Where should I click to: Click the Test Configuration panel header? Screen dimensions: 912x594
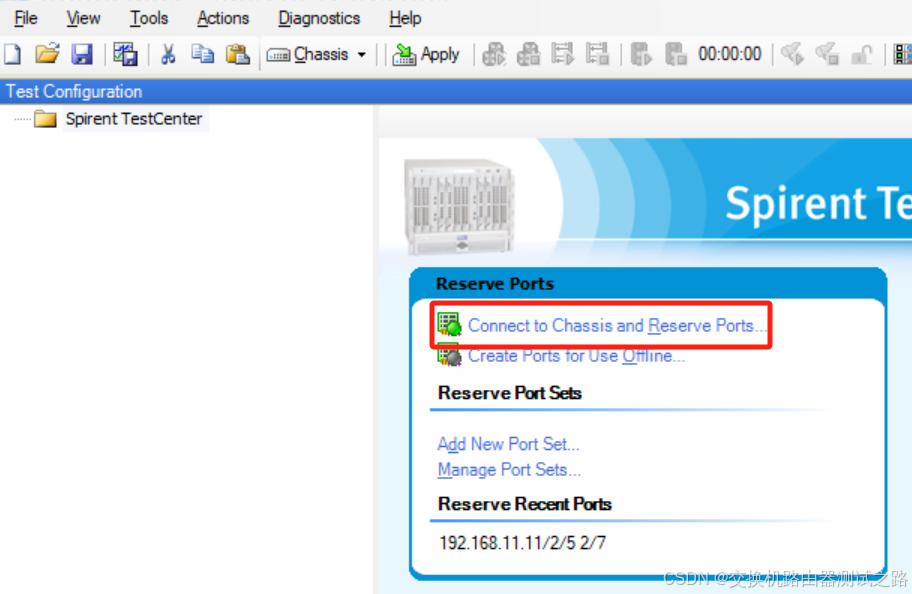(456, 91)
